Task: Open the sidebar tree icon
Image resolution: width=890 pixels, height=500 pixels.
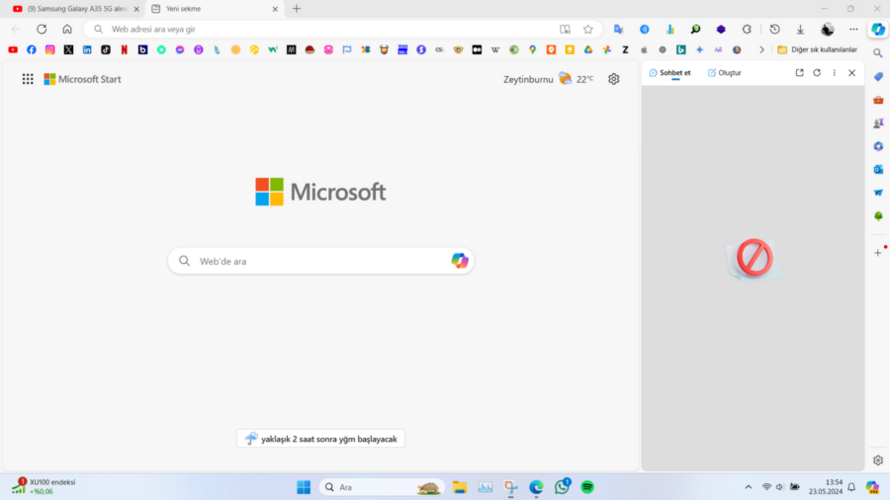Action: [878, 216]
